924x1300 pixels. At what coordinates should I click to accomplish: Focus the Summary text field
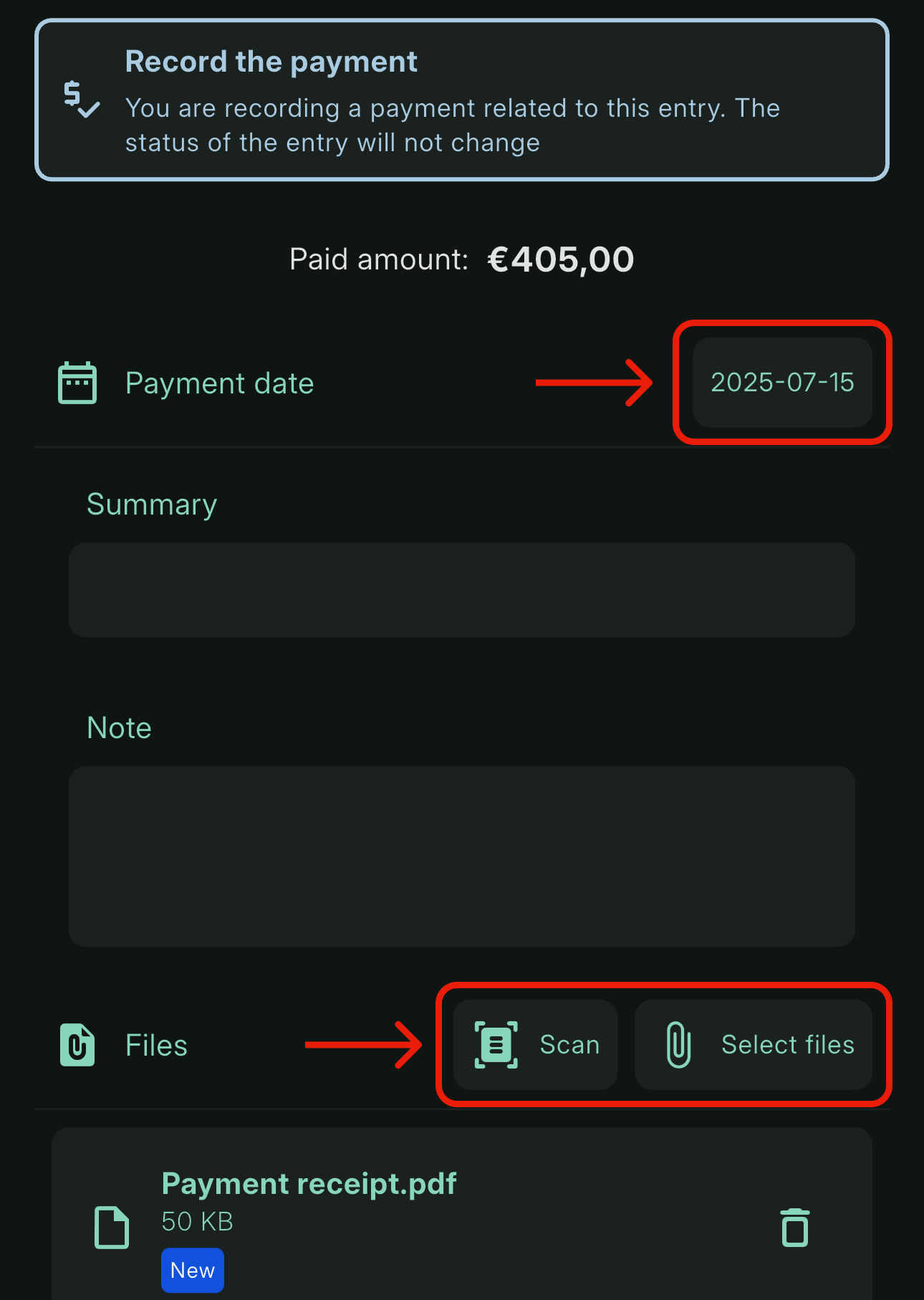[x=462, y=590]
